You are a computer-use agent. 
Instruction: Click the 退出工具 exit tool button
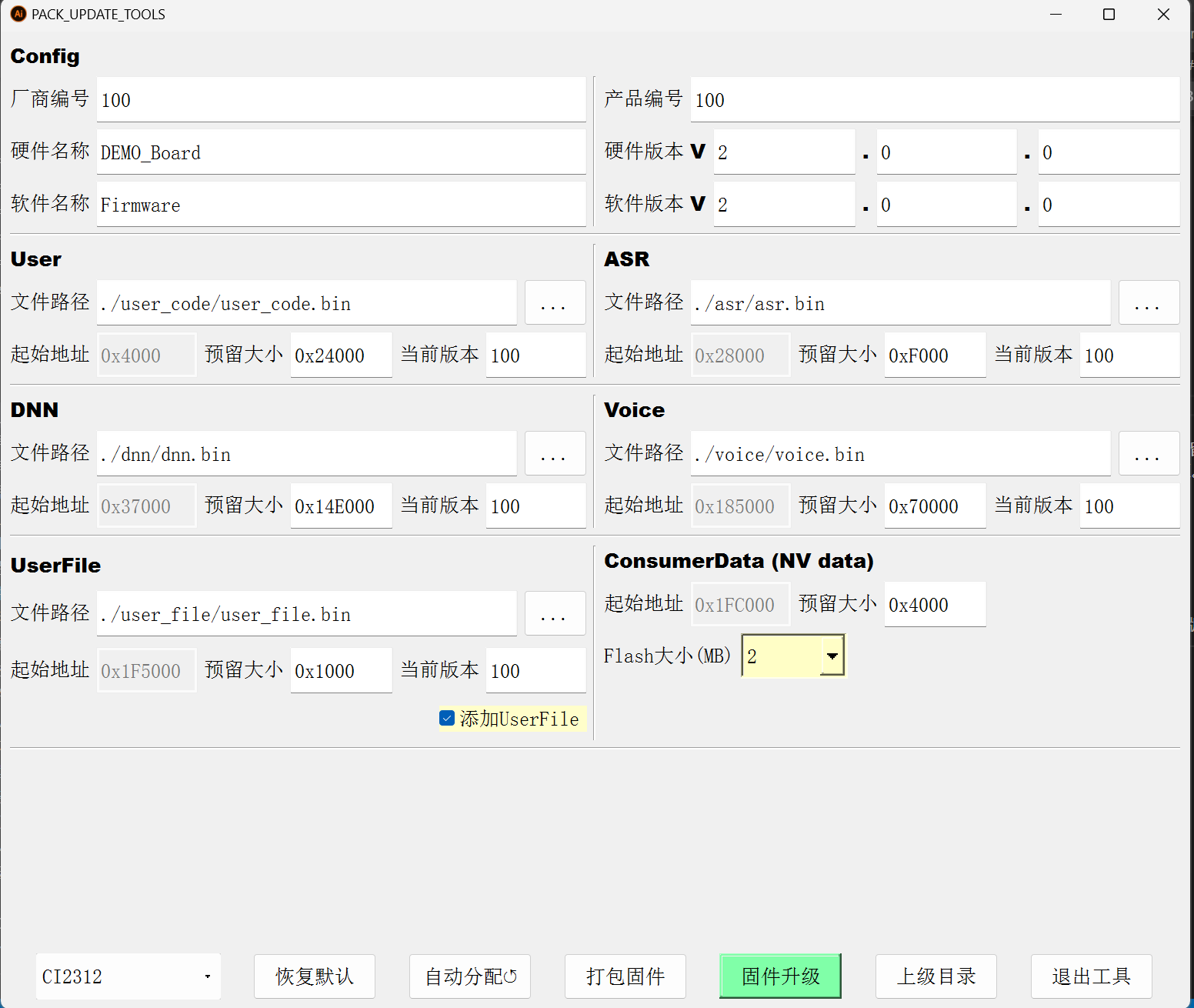(x=1092, y=976)
